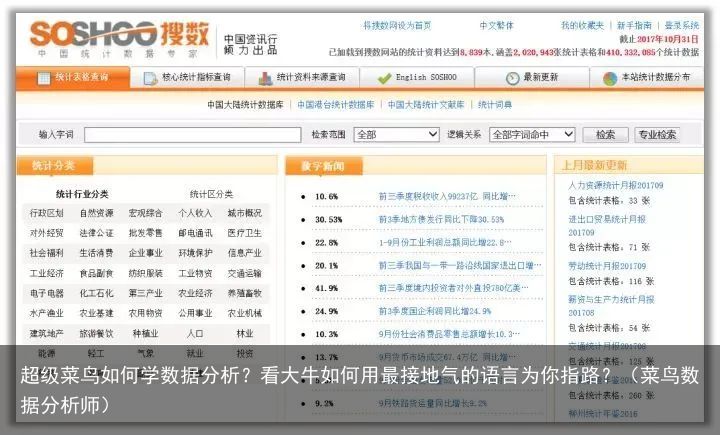Click the 电子电器 category
Image resolution: width=720 pixels, height=435 pixels.
46,293
